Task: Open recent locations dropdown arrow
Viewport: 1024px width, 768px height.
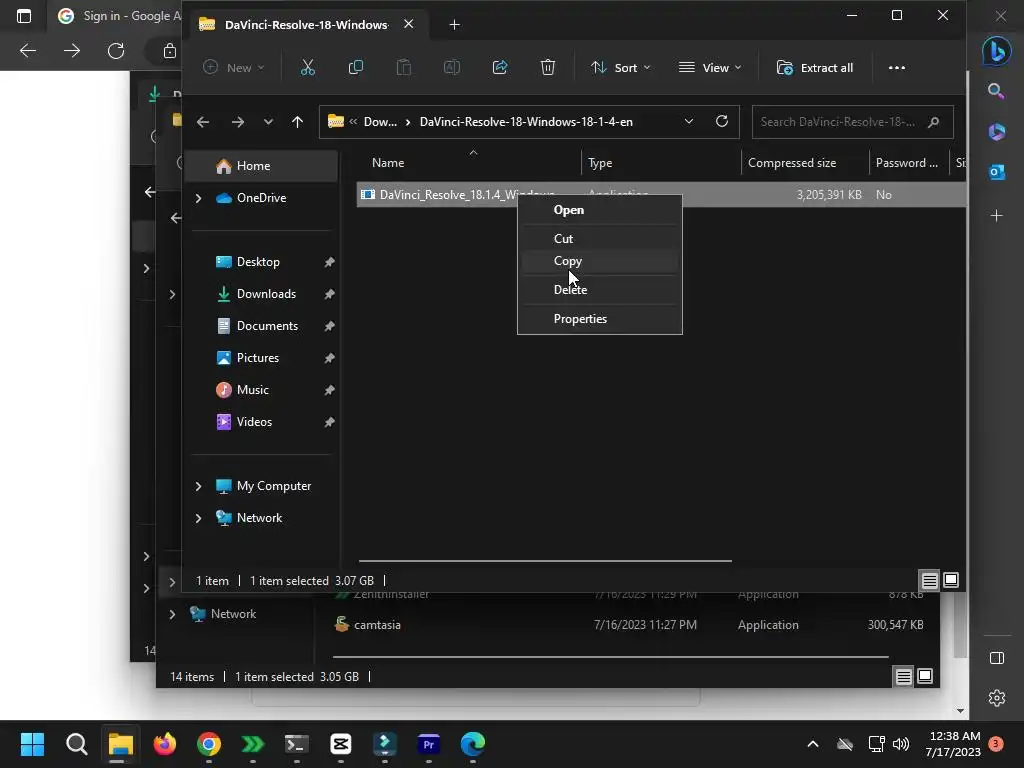Action: (268, 122)
